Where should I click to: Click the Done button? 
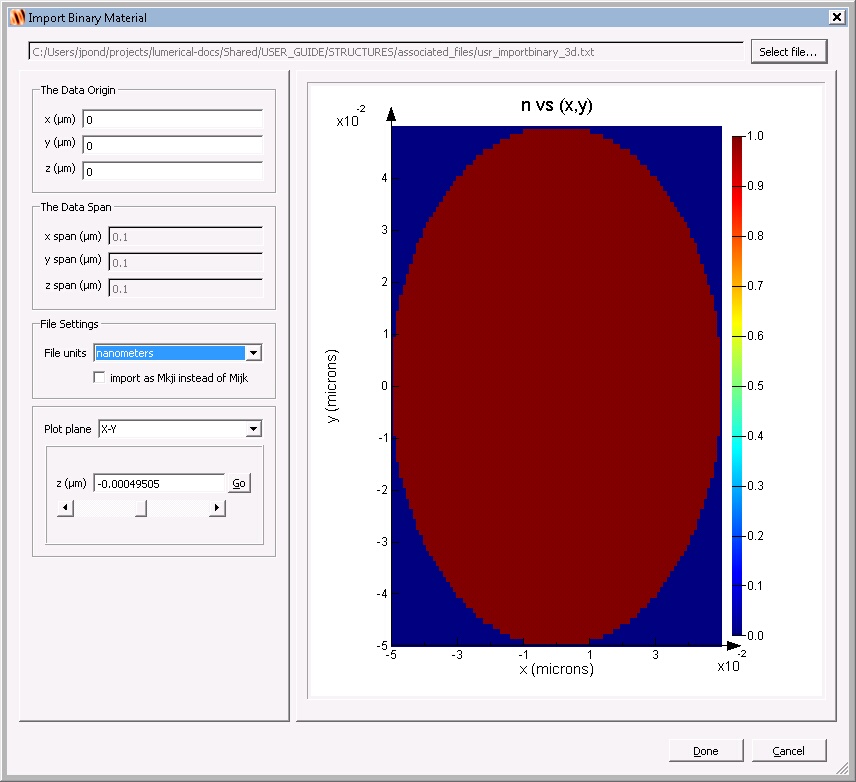706,751
